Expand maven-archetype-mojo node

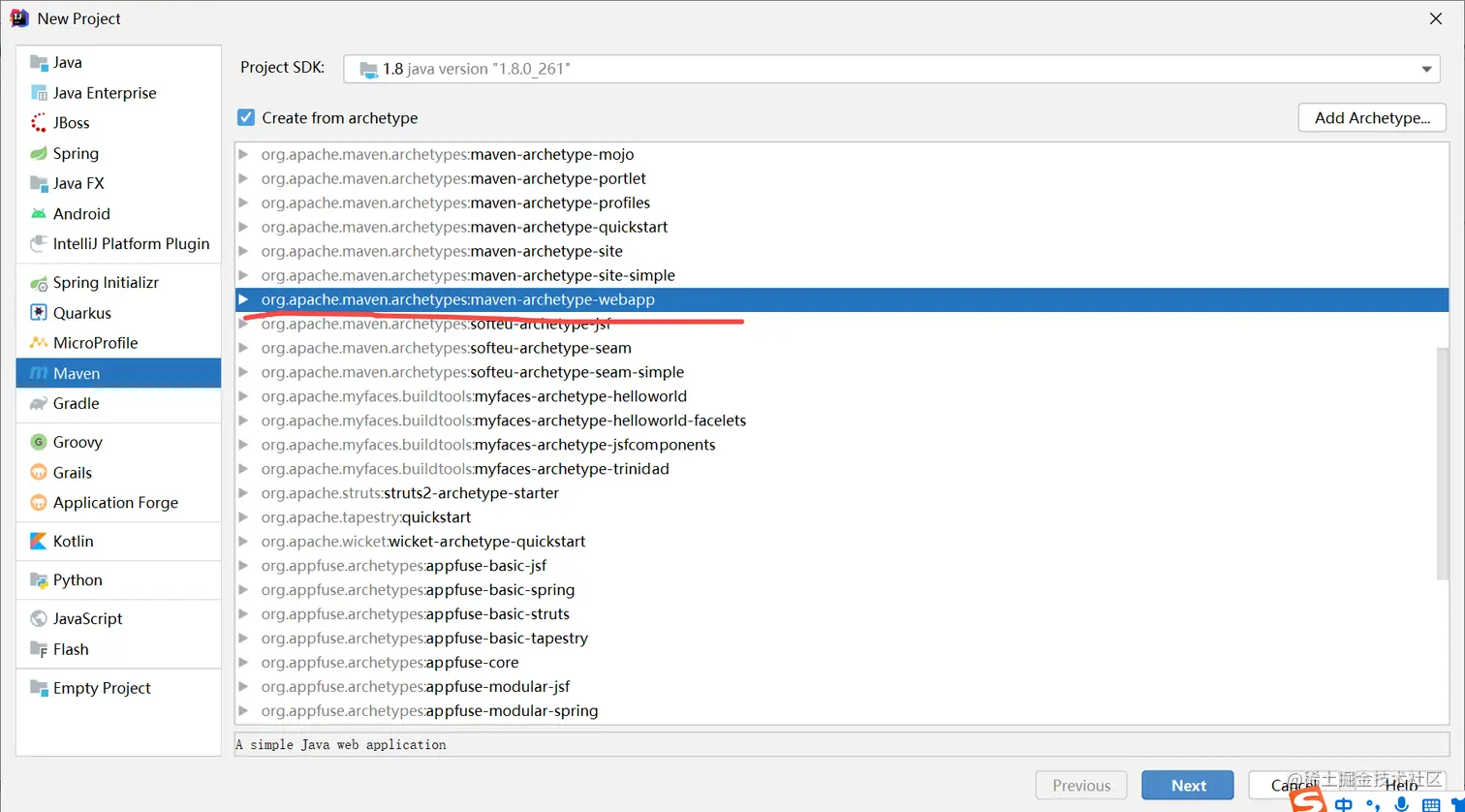[244, 154]
